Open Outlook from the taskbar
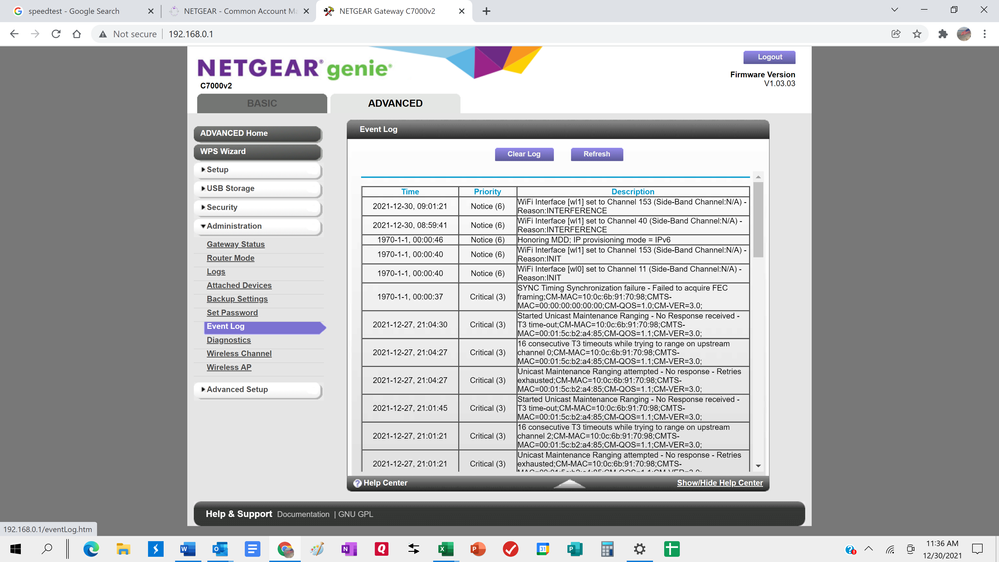 [220, 549]
